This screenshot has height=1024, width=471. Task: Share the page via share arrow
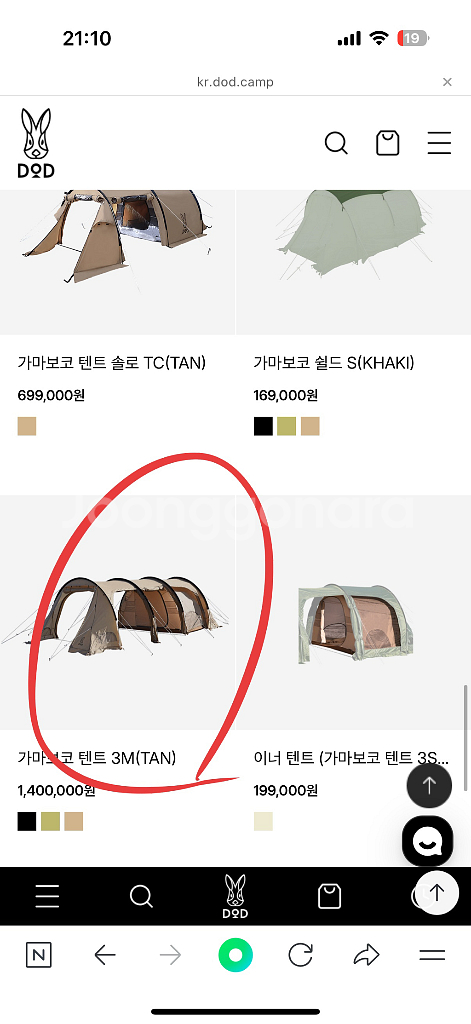click(x=366, y=956)
